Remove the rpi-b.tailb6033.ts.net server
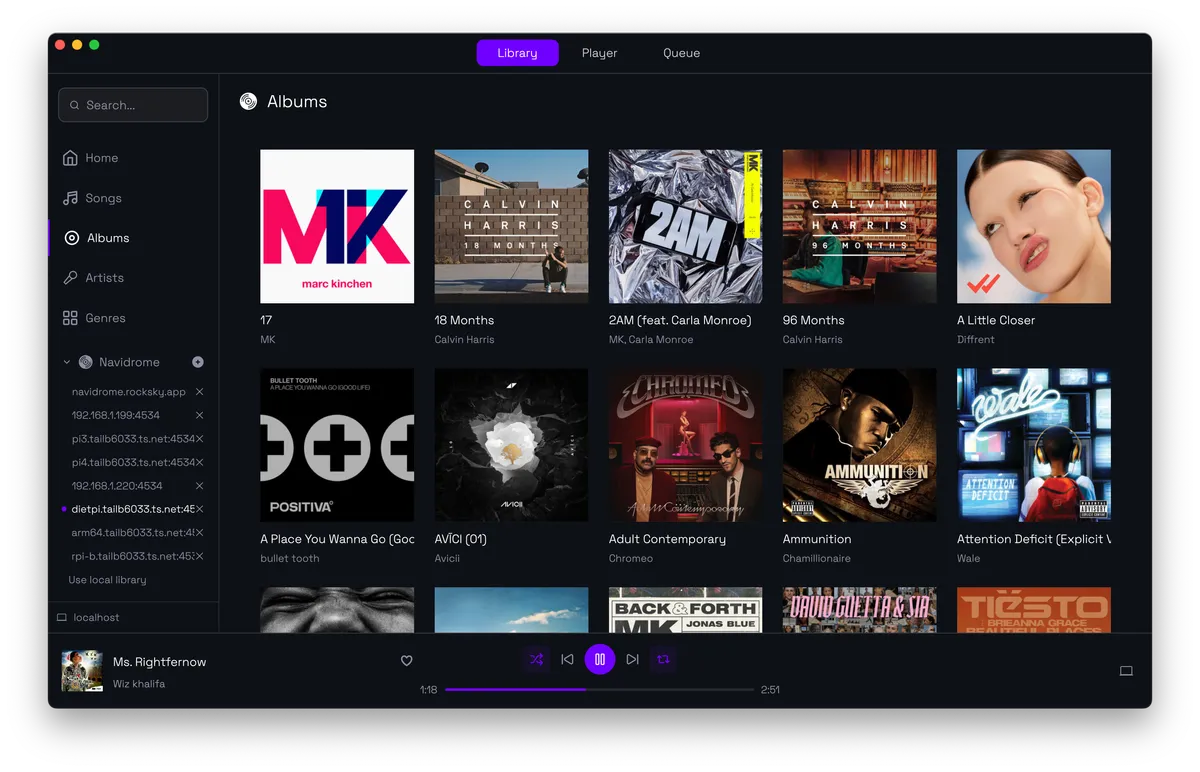 (x=199, y=556)
